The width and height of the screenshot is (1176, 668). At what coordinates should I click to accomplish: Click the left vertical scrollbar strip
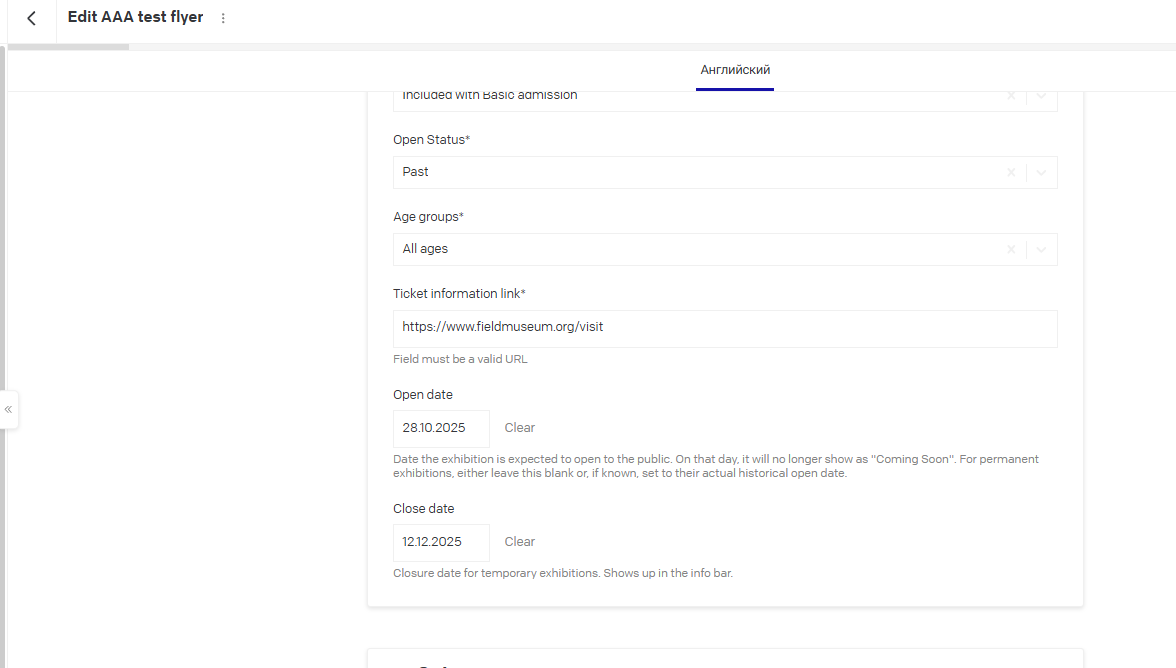[3, 300]
